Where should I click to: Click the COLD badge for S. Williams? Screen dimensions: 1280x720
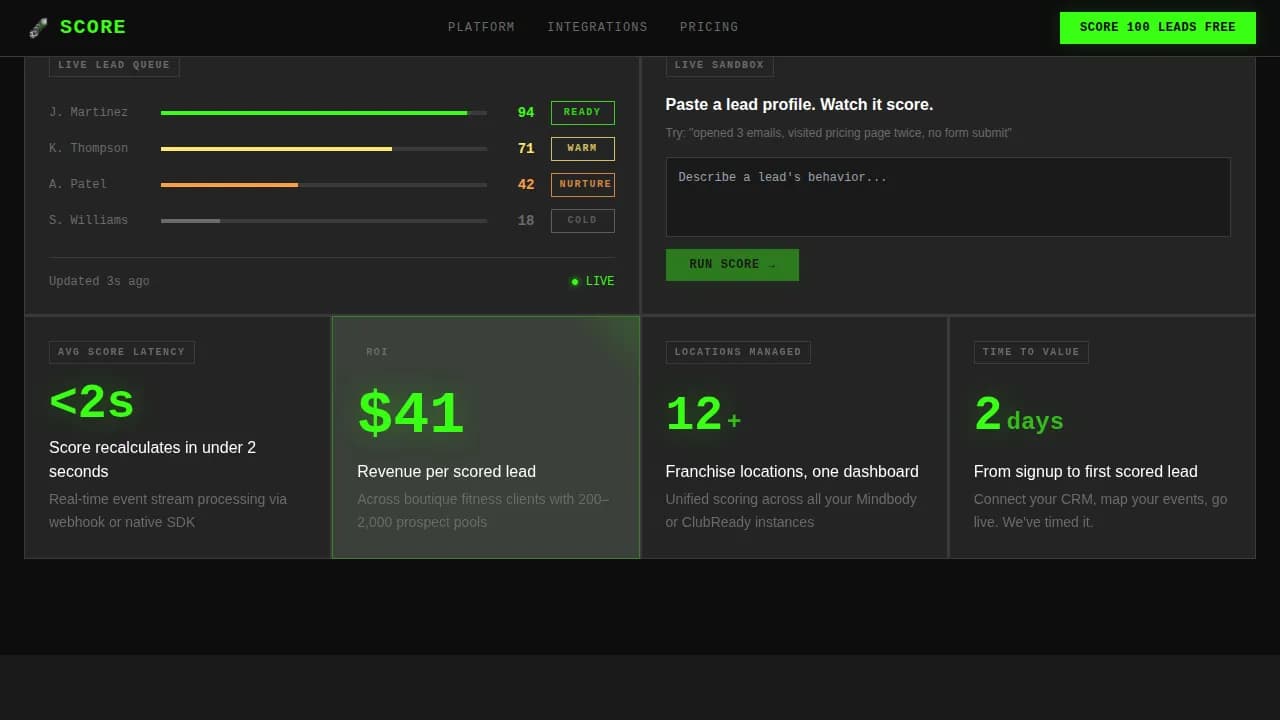click(582, 221)
